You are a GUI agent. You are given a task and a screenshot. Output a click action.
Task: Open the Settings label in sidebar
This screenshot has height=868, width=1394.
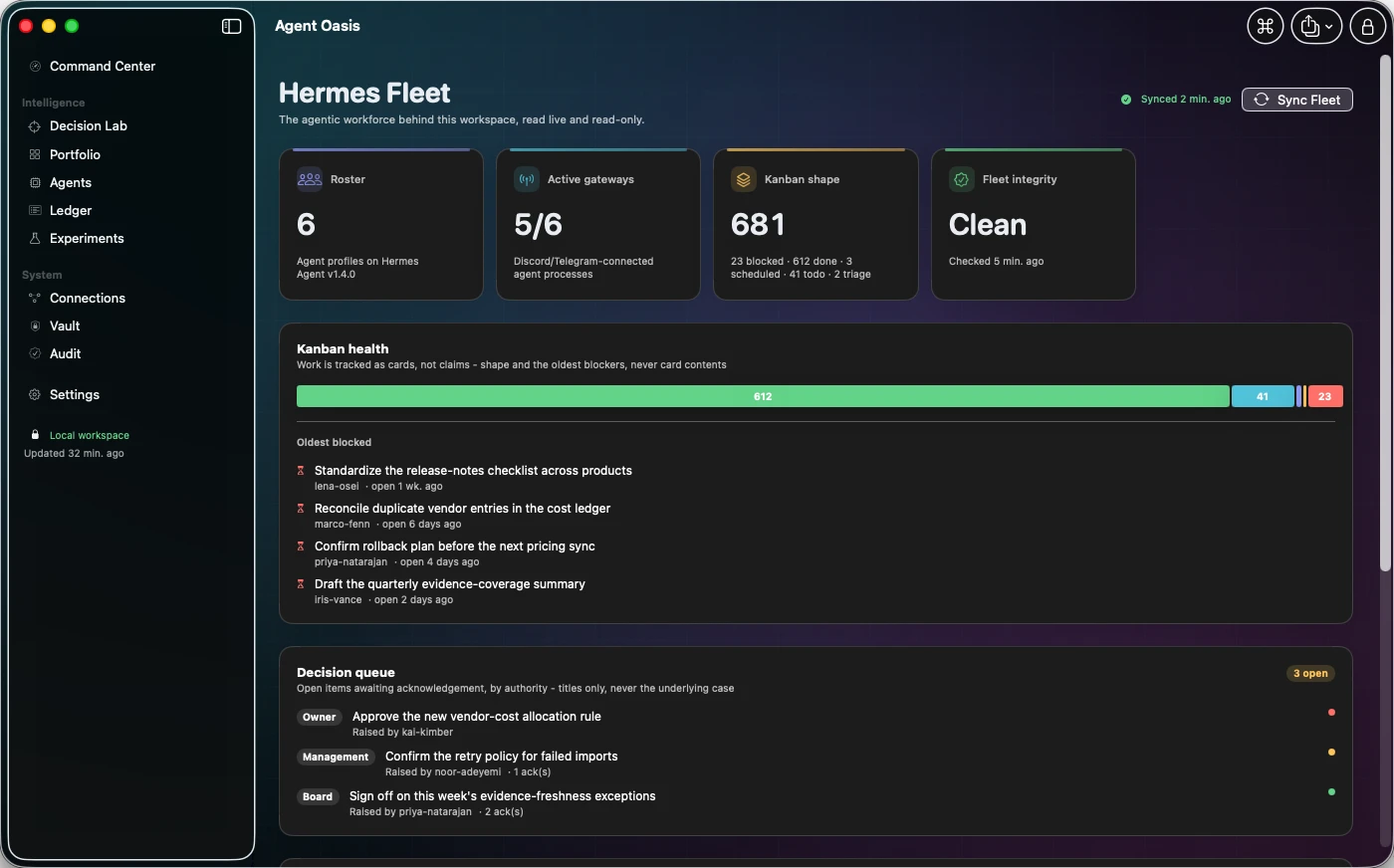click(75, 395)
